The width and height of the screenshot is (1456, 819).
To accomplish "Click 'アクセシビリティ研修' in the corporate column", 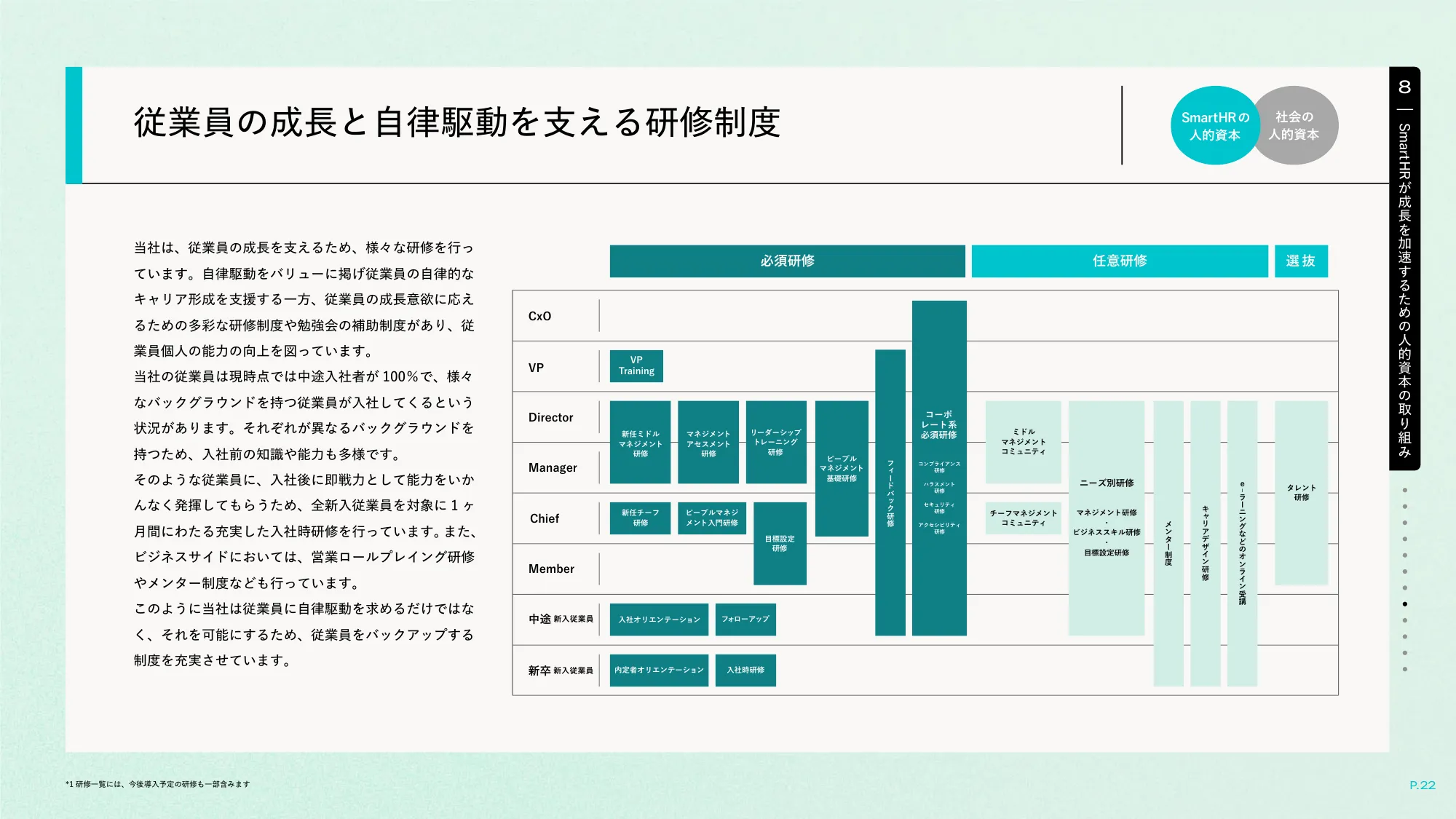I will [x=939, y=528].
